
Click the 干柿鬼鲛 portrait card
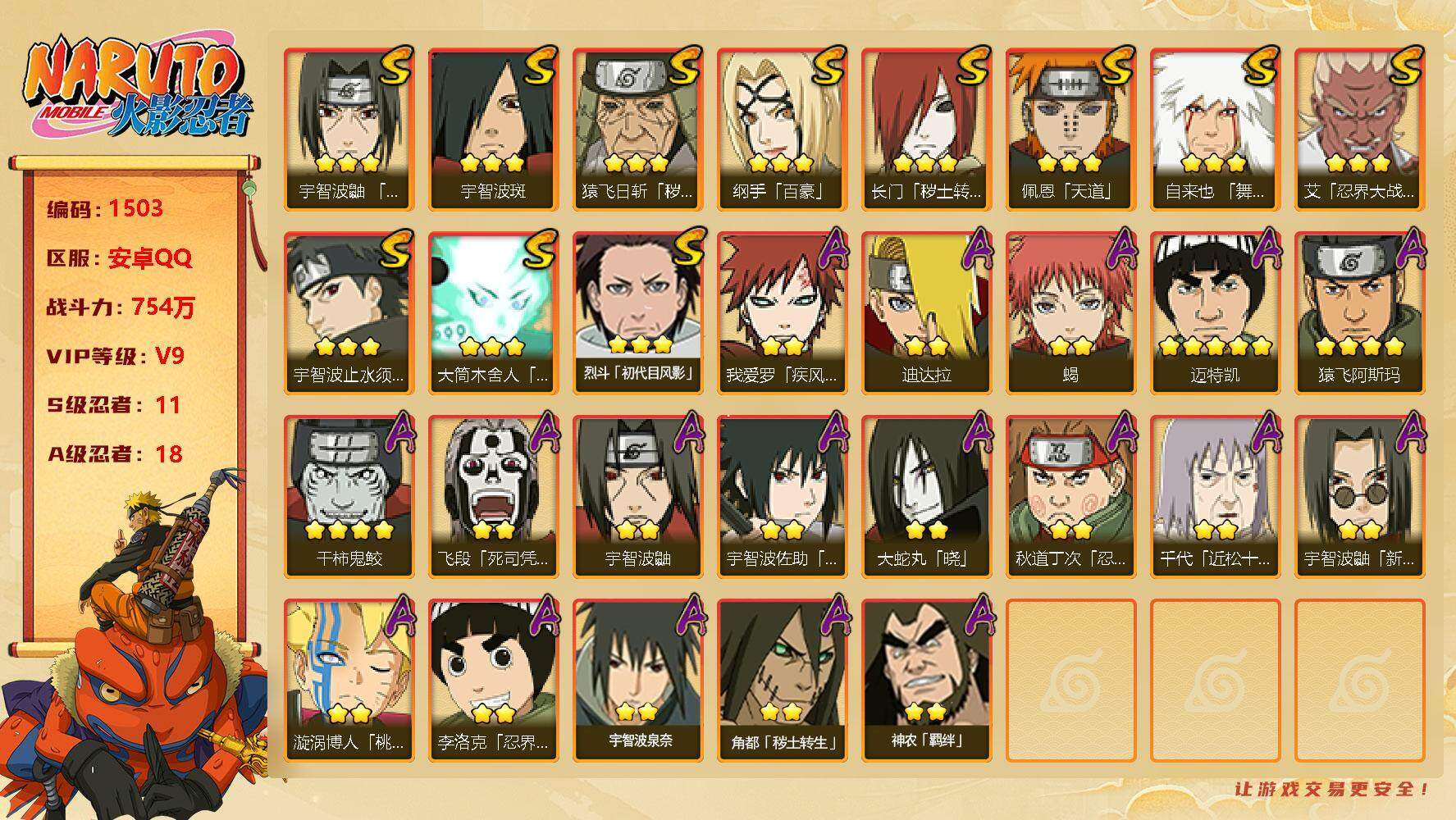pos(349,496)
